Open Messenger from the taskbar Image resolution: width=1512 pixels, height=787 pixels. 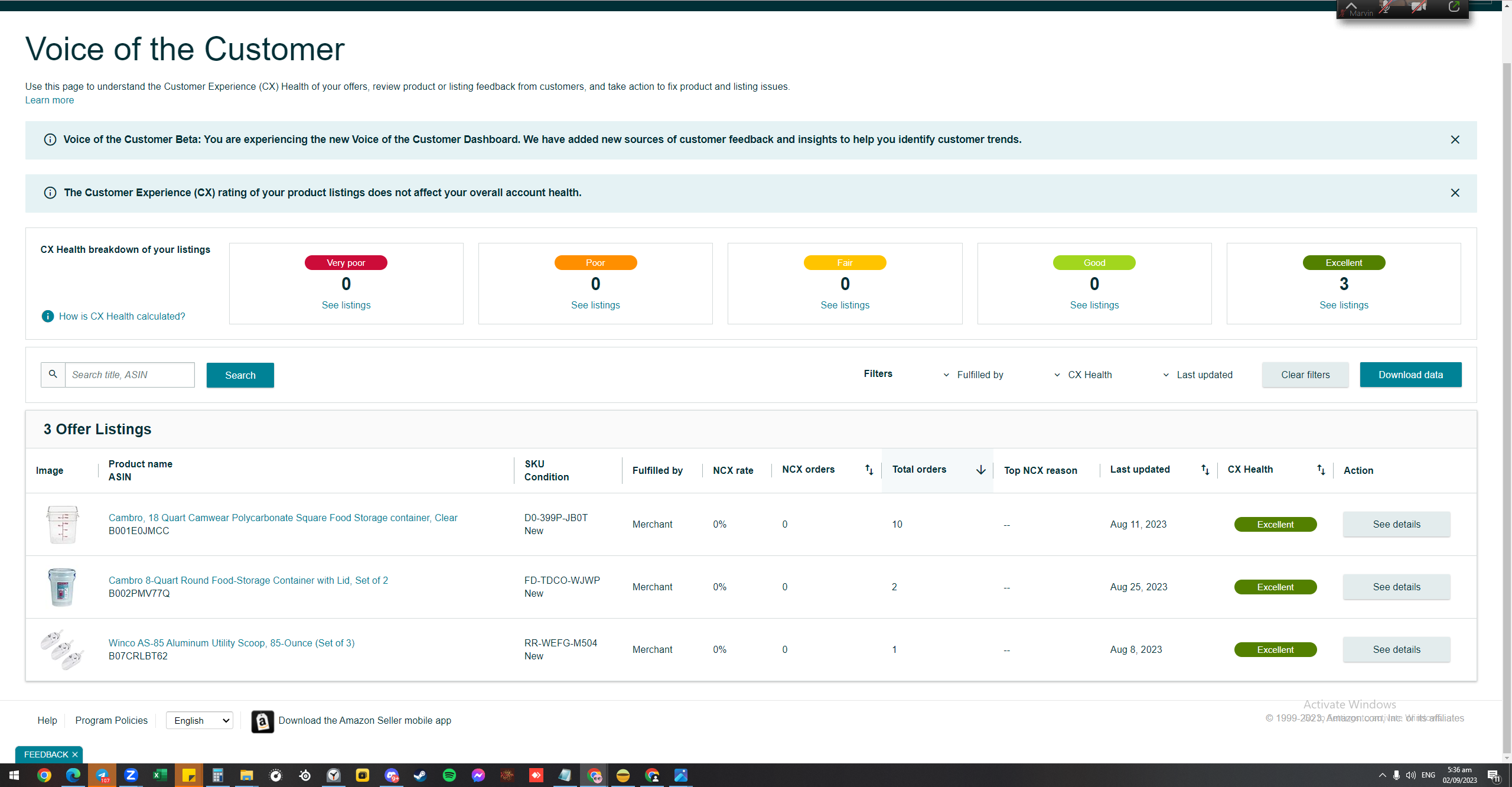478,775
